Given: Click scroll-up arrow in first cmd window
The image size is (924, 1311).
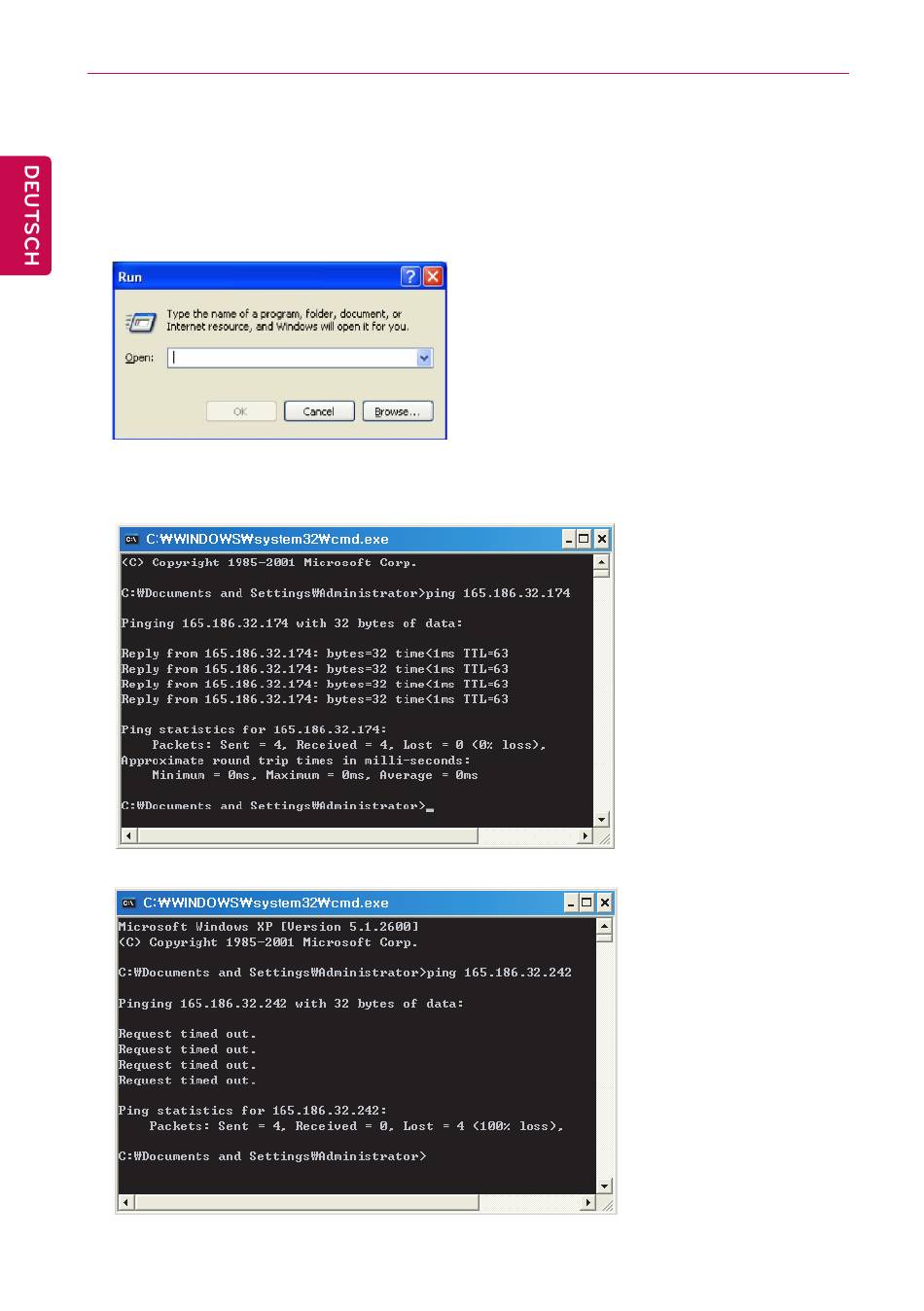Looking at the screenshot, I should [x=602, y=562].
